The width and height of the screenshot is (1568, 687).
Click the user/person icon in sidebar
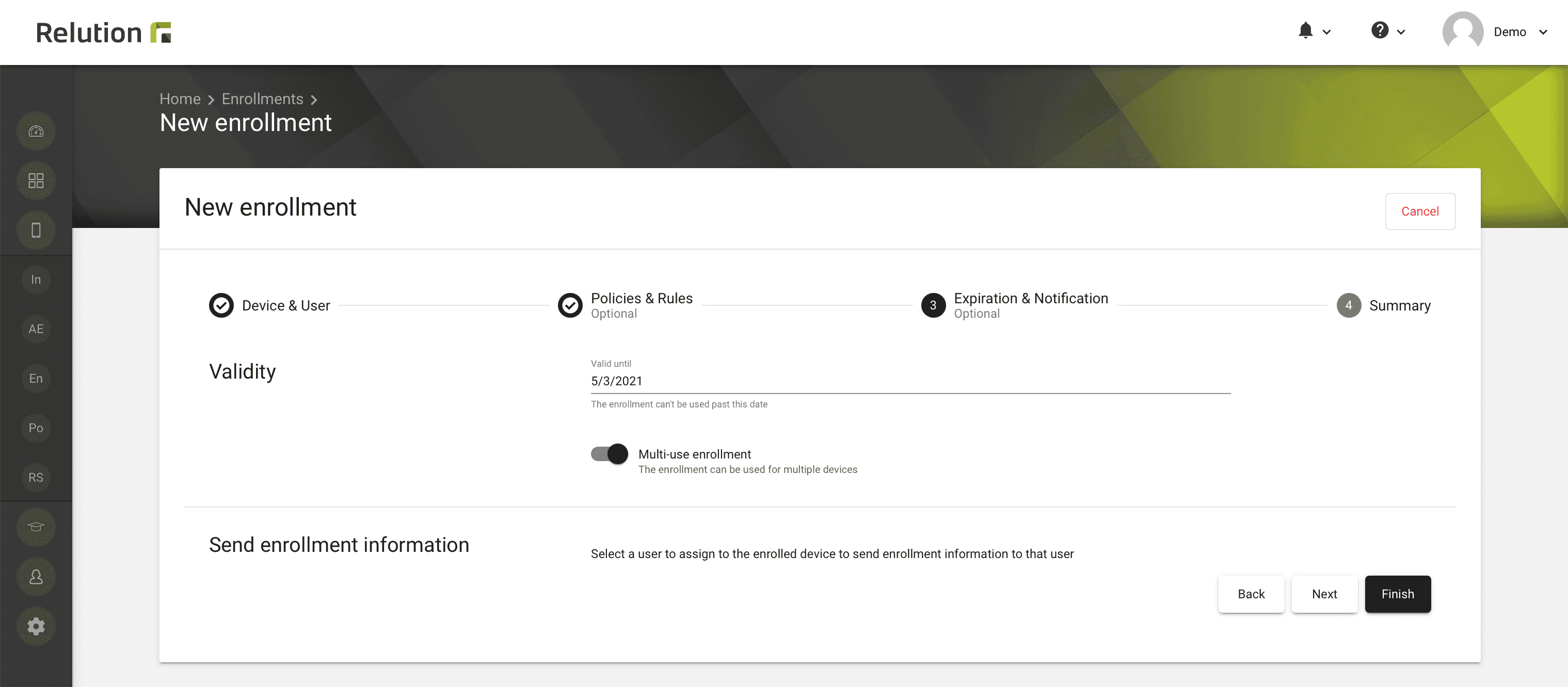coord(35,576)
